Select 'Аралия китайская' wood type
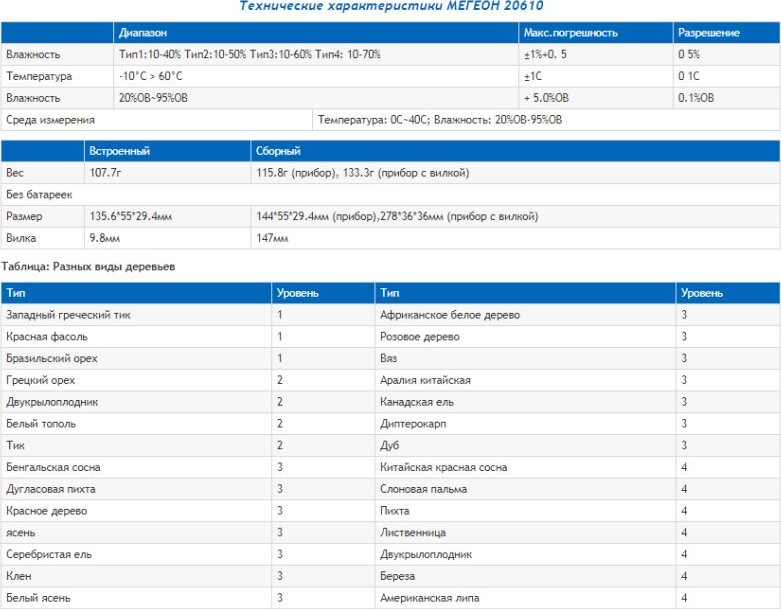781x609 pixels. coord(425,380)
